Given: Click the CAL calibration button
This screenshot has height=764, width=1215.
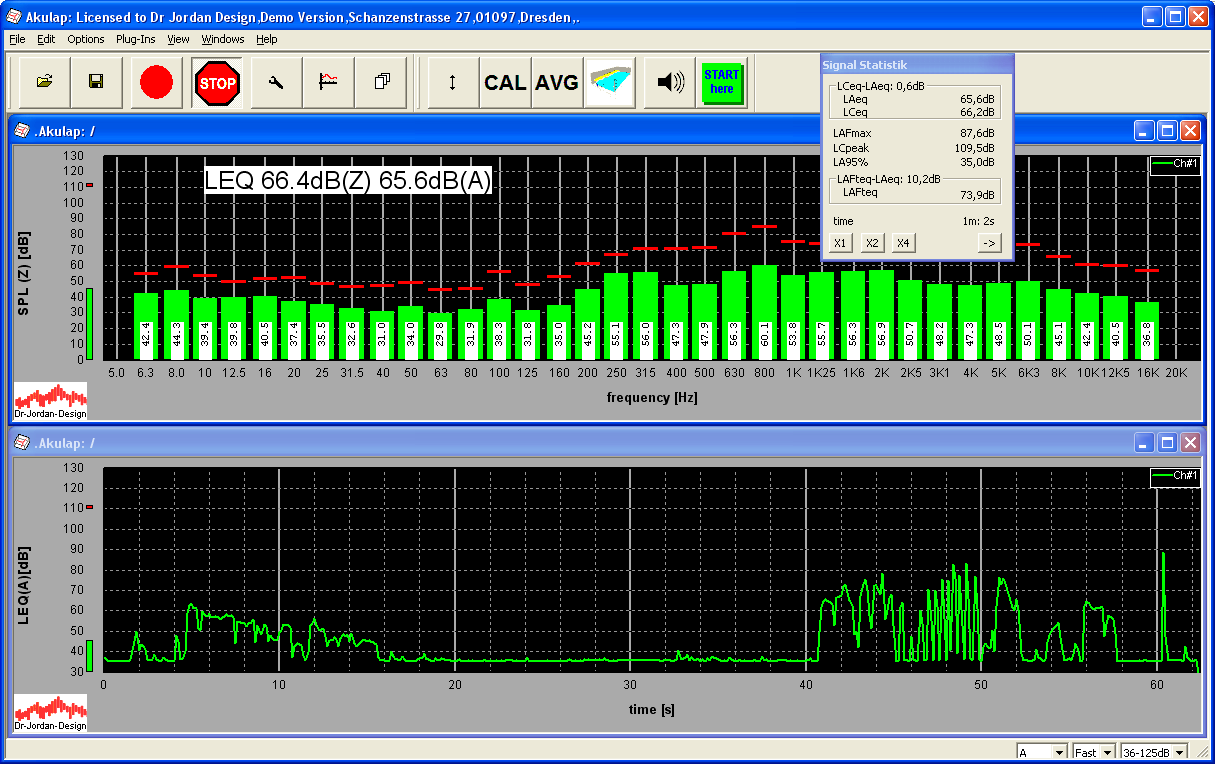Looking at the screenshot, I should (505, 82).
